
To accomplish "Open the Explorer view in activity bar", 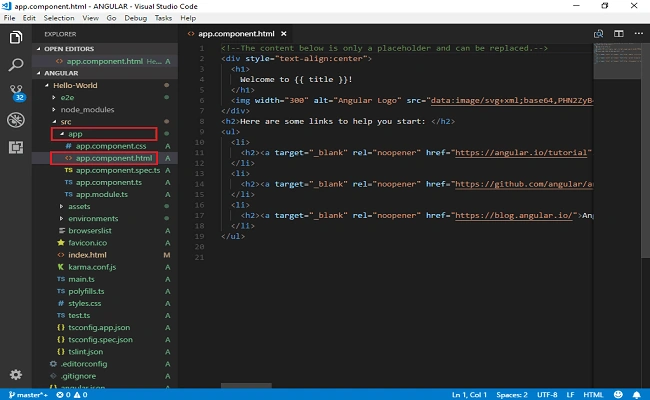I will (x=16, y=38).
